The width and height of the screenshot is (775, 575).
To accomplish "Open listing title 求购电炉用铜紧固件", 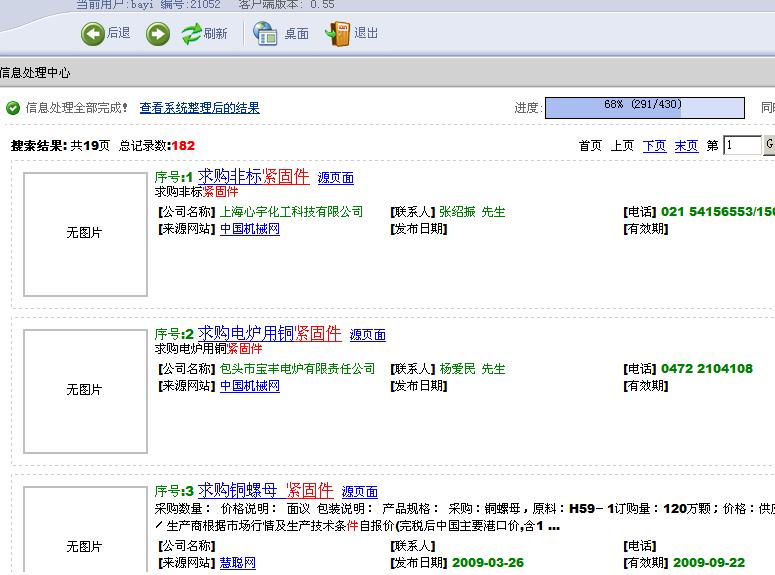I will tap(269, 334).
